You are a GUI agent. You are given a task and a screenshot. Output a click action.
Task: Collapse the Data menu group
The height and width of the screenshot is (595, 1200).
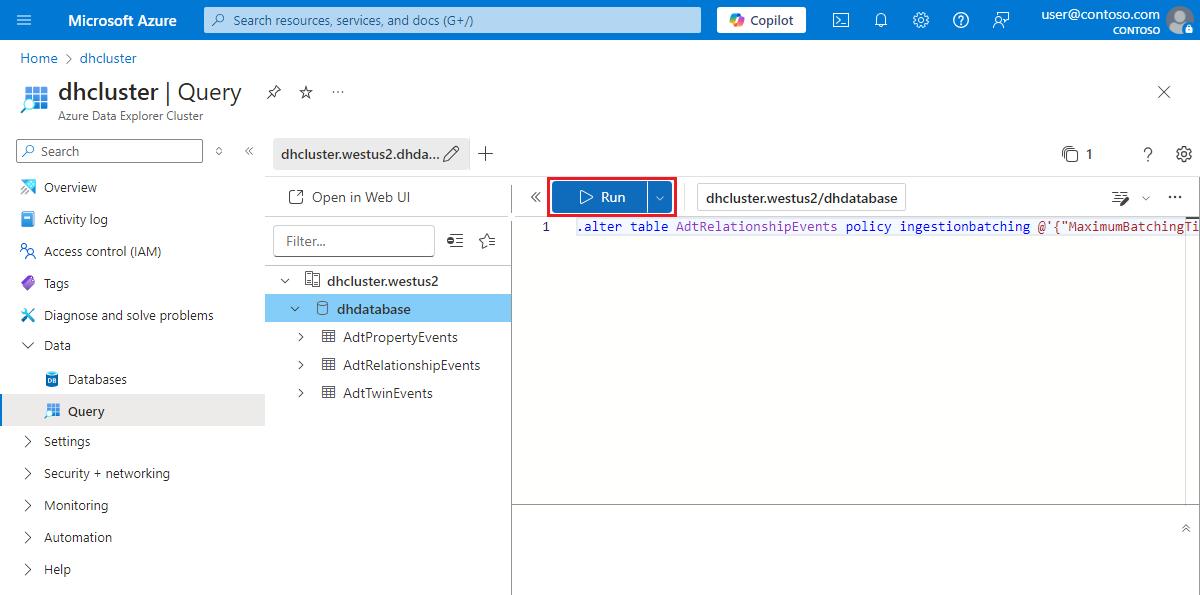click(x=27, y=345)
